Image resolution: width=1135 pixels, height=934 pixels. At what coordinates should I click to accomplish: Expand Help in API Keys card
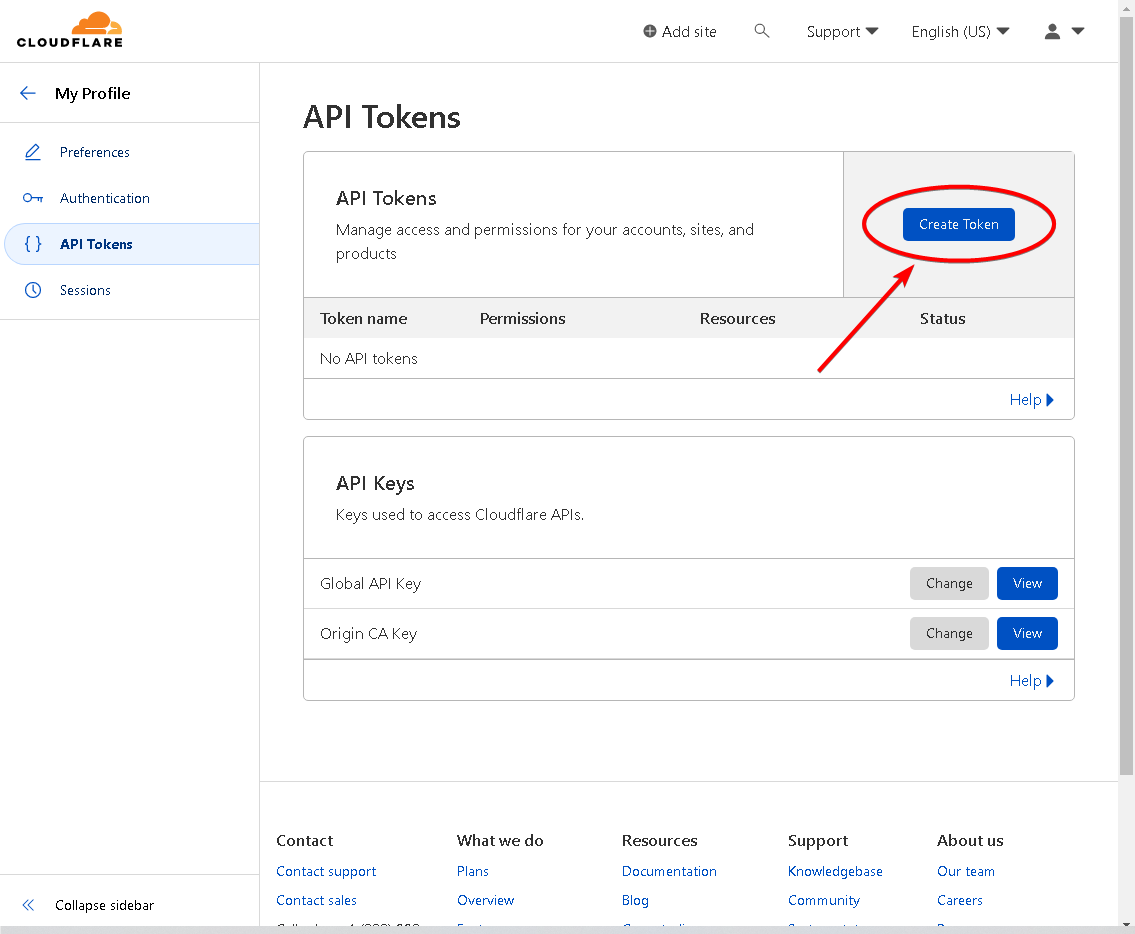1031,681
